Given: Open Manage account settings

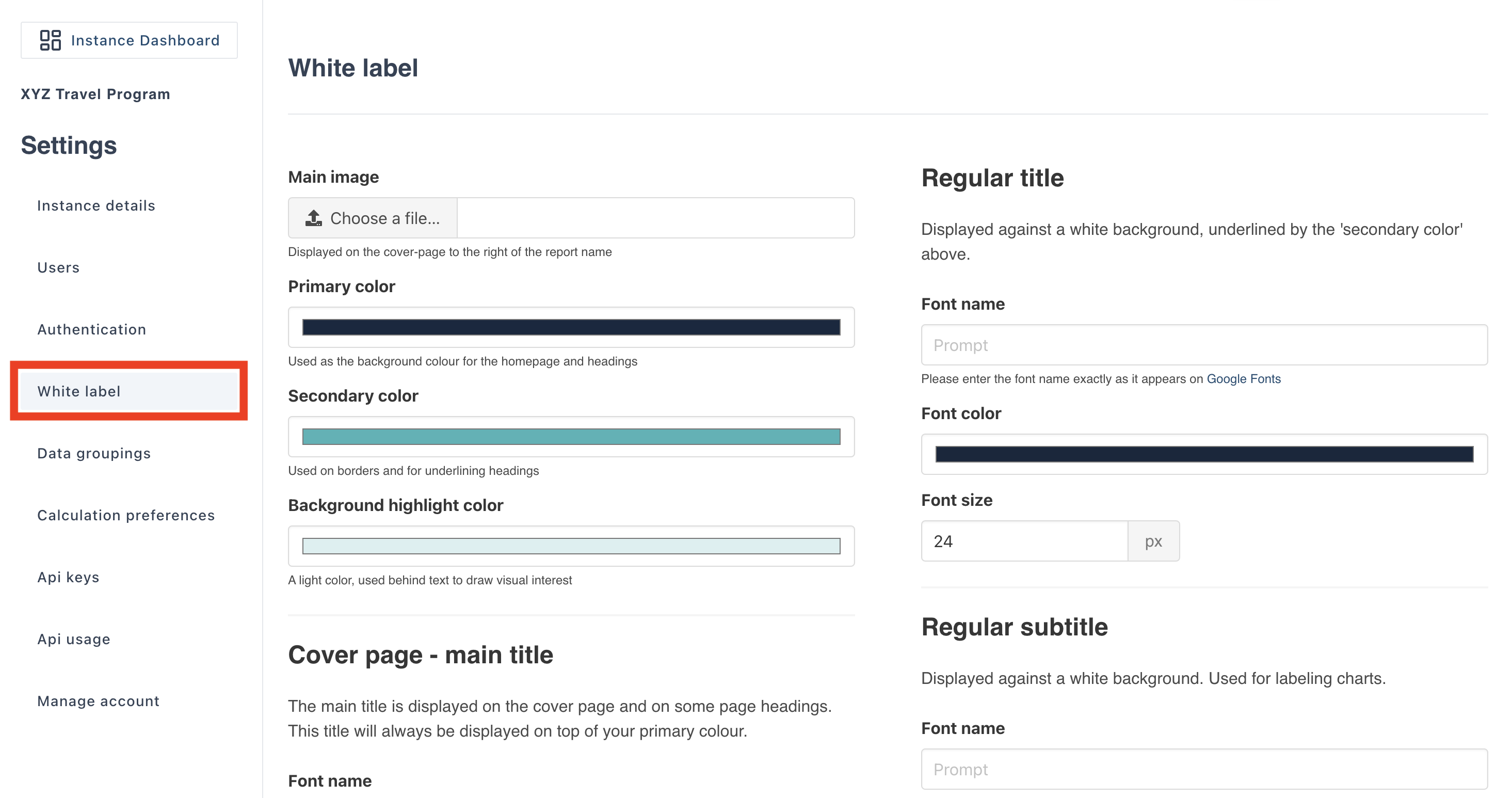Looking at the screenshot, I should (99, 701).
